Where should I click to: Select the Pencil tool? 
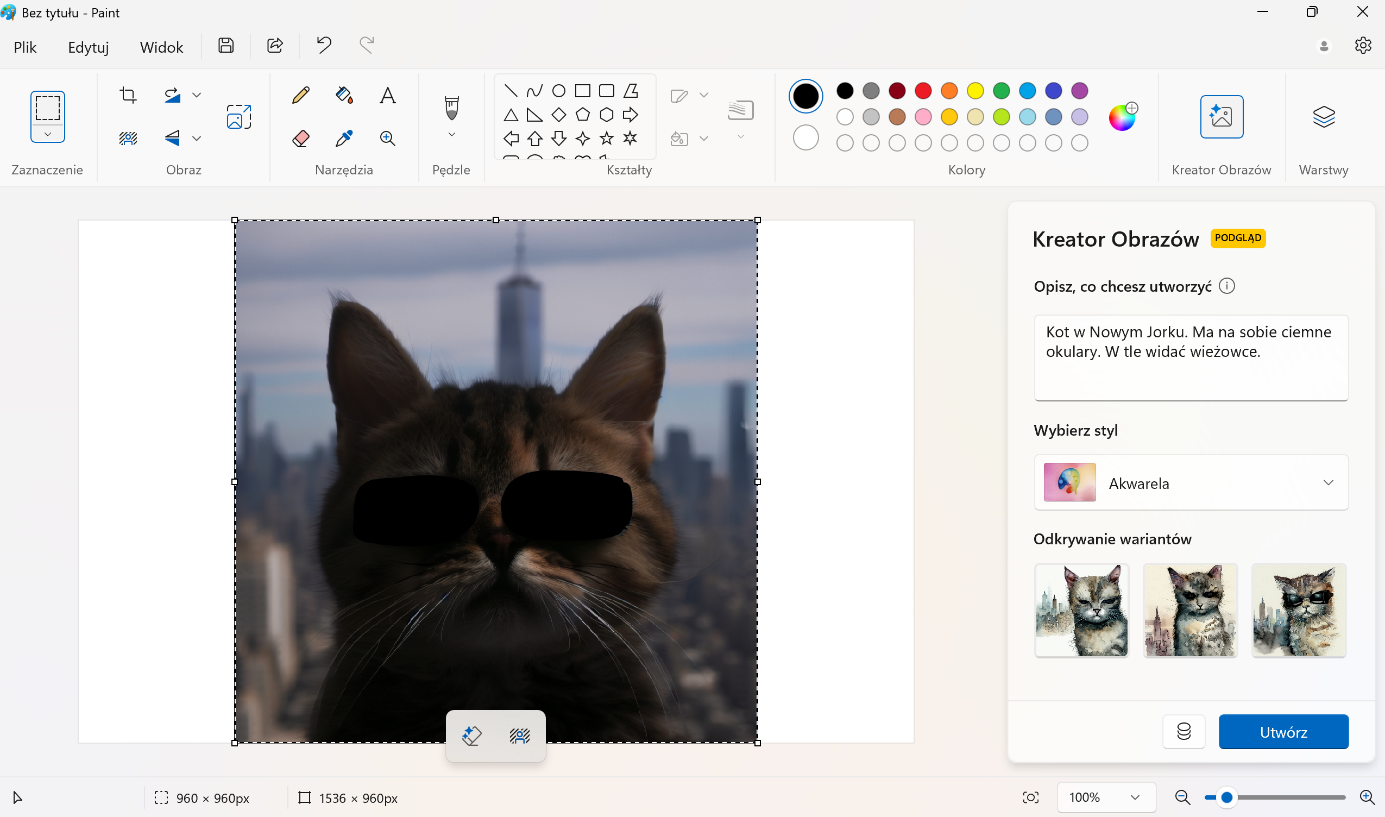(x=300, y=96)
